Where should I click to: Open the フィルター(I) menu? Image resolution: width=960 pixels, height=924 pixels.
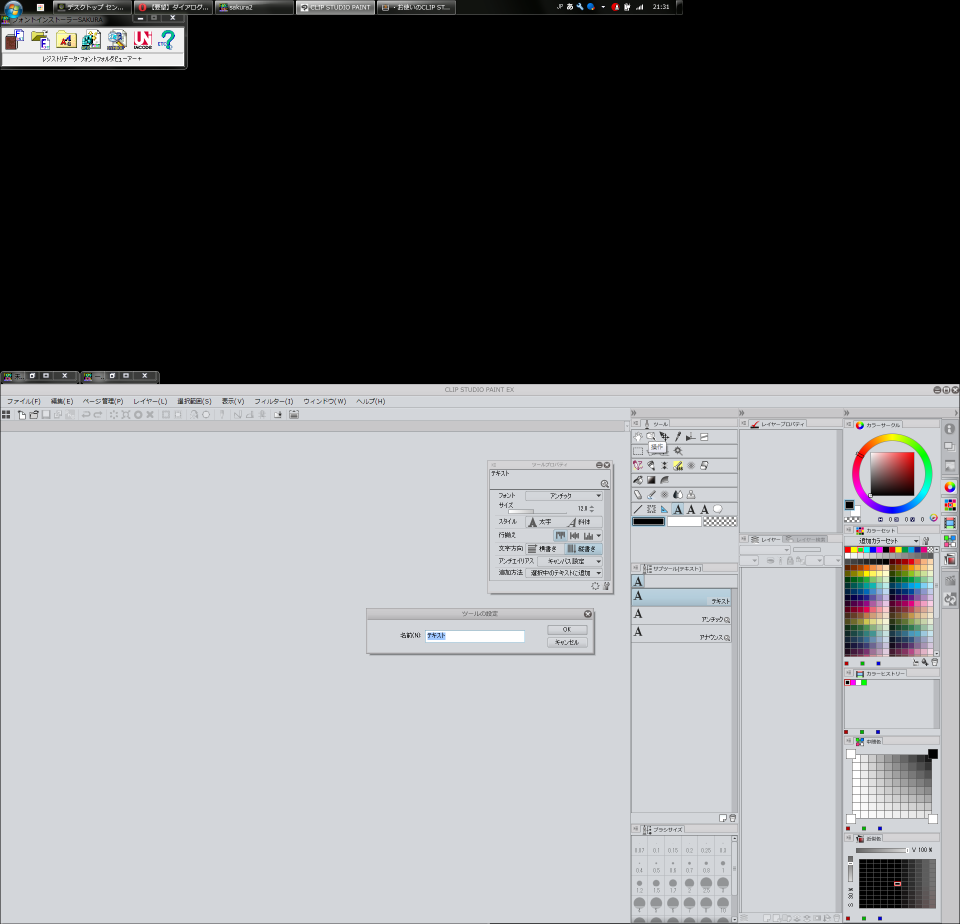pyautogui.click(x=273, y=401)
